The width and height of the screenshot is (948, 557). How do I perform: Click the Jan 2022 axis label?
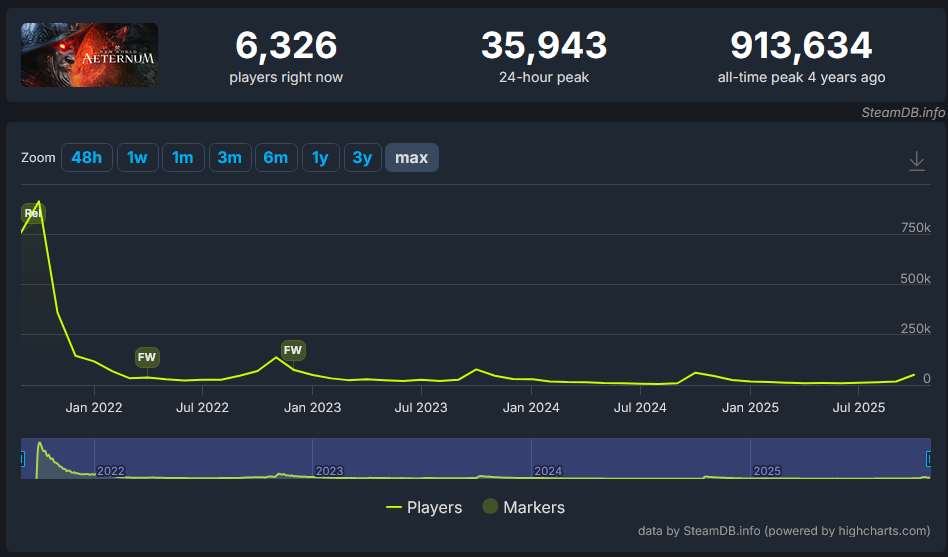[x=94, y=408]
